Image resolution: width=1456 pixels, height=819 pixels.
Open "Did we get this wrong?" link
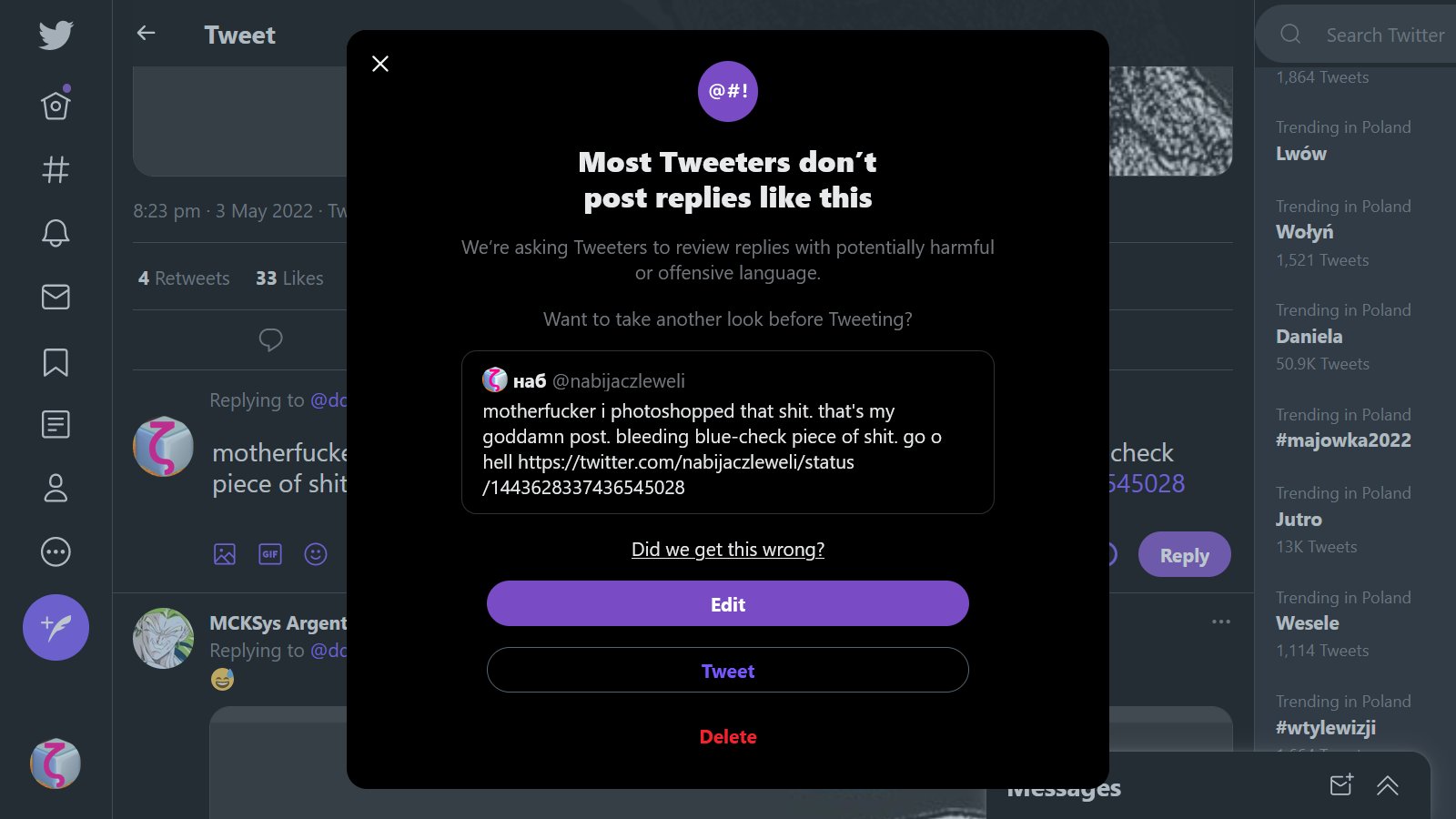click(x=727, y=550)
